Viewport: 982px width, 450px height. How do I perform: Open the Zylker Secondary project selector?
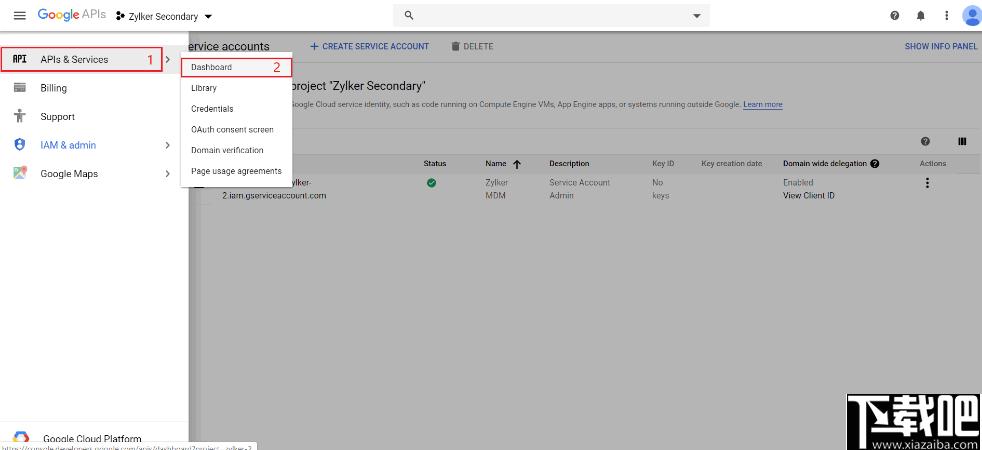pos(165,16)
